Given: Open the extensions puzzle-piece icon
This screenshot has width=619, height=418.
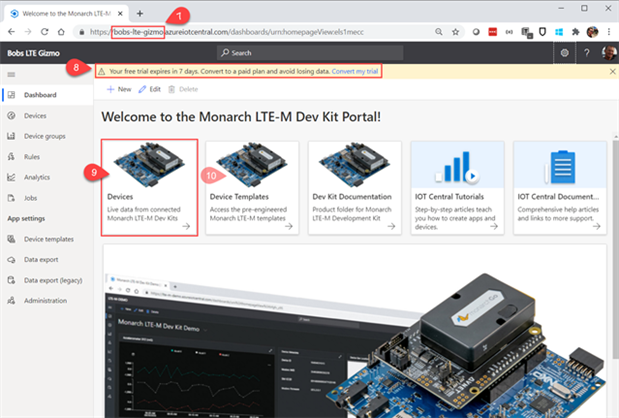Looking at the screenshot, I should [x=576, y=32].
